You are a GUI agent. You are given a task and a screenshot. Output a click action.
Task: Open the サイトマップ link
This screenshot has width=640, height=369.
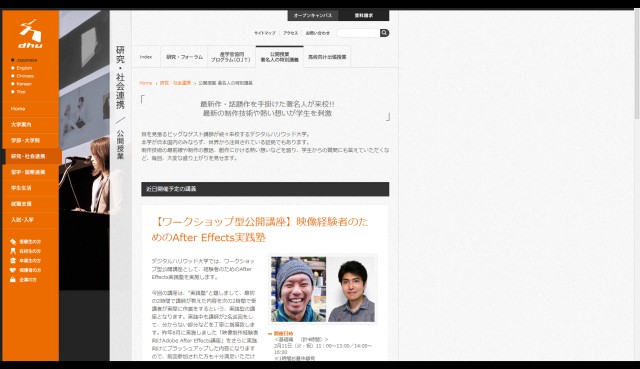pyautogui.click(x=265, y=33)
